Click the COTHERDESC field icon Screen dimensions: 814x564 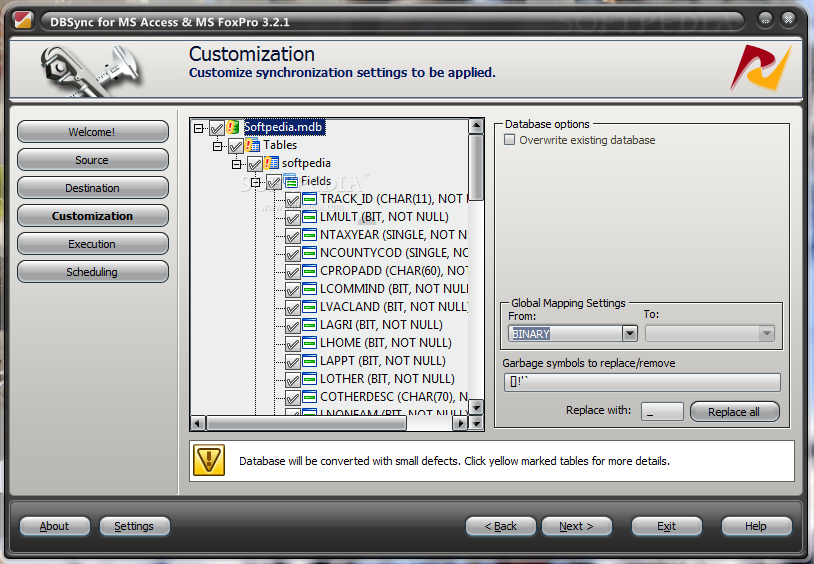tap(309, 397)
